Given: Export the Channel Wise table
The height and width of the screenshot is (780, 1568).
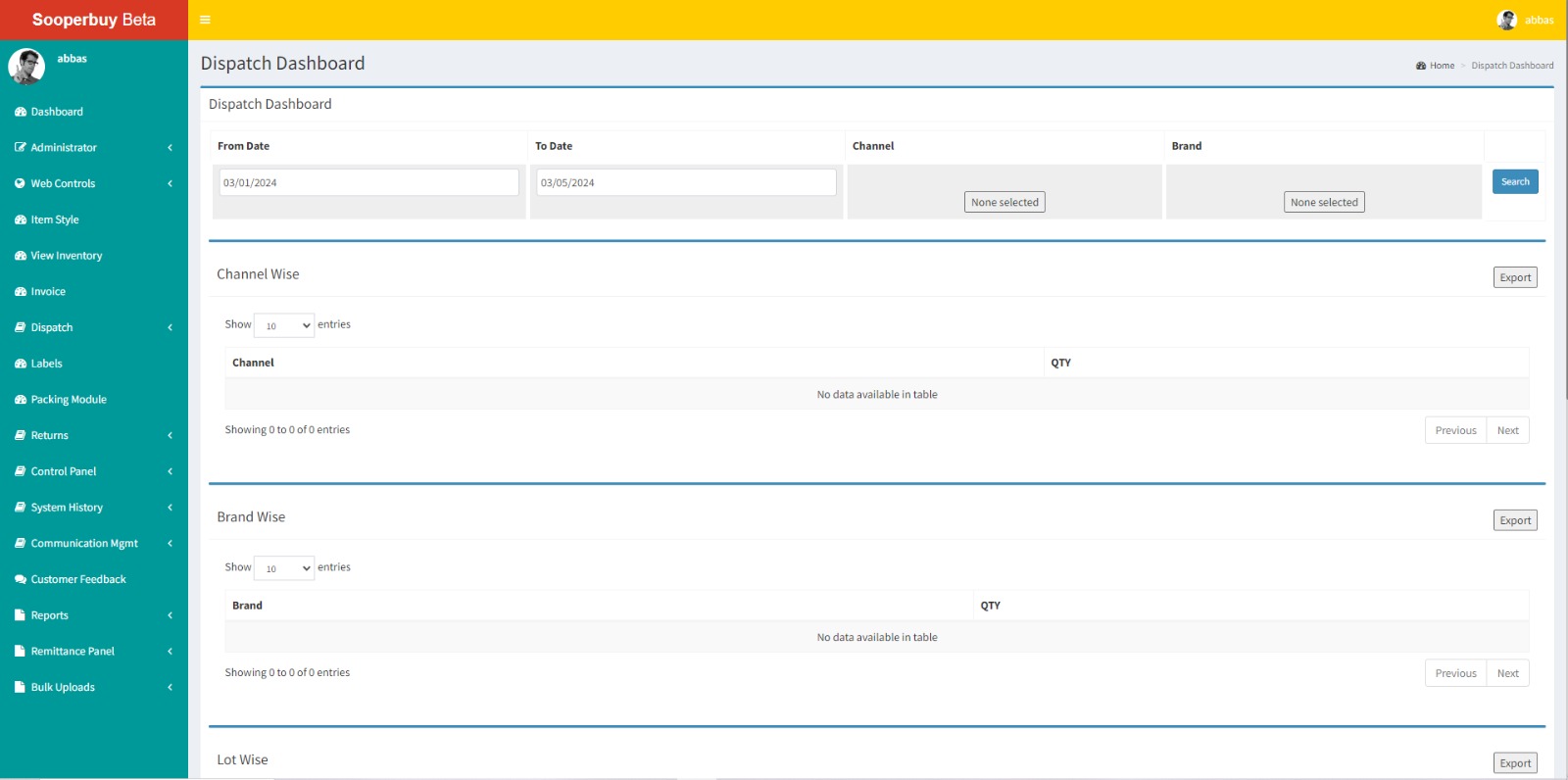Looking at the screenshot, I should pos(1515,277).
